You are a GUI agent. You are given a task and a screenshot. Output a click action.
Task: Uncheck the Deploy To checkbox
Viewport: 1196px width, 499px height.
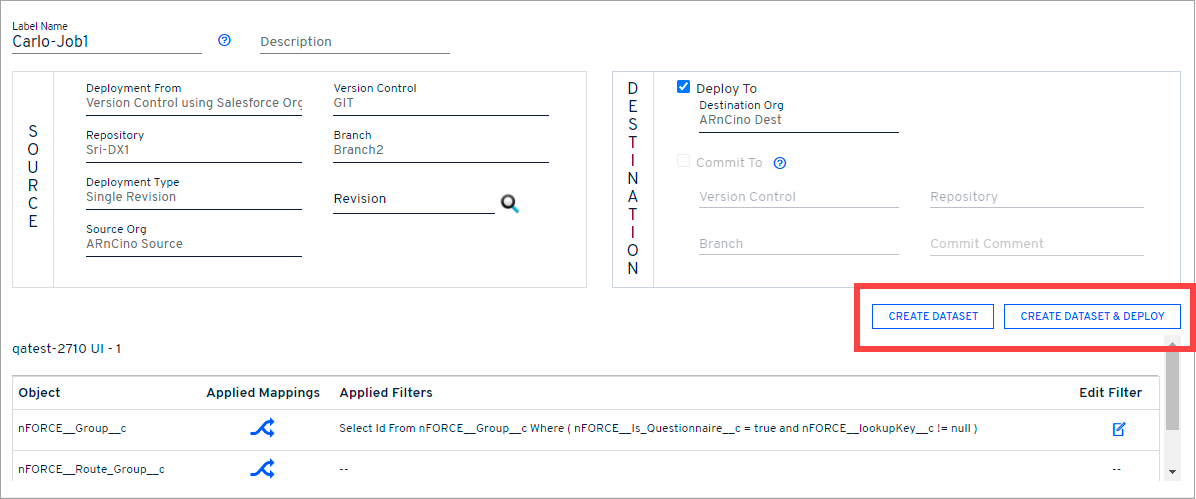coord(684,87)
